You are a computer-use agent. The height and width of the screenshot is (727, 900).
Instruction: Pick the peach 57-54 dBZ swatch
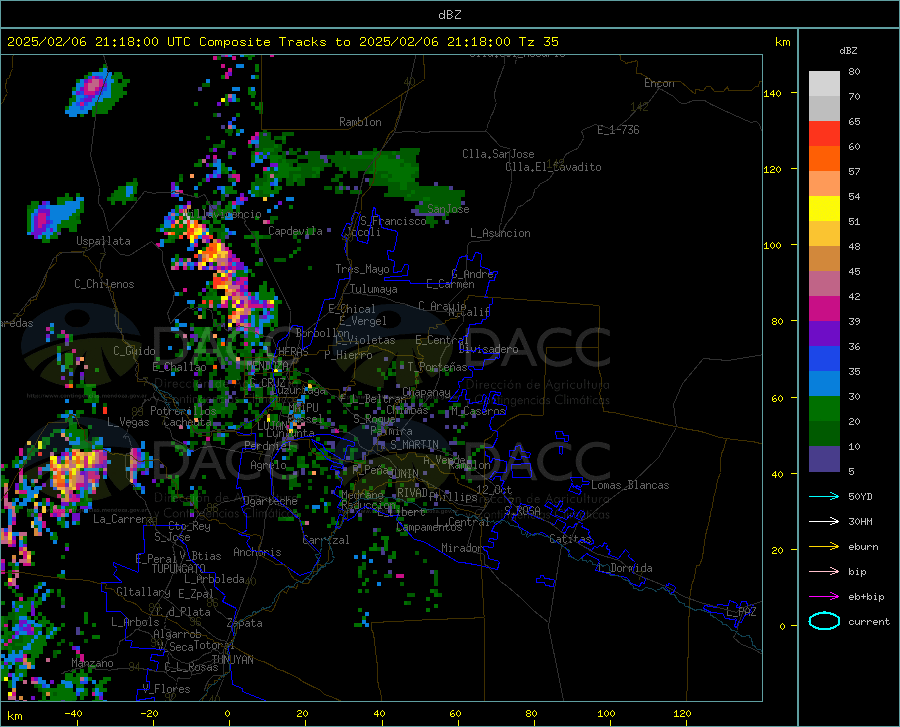824,184
